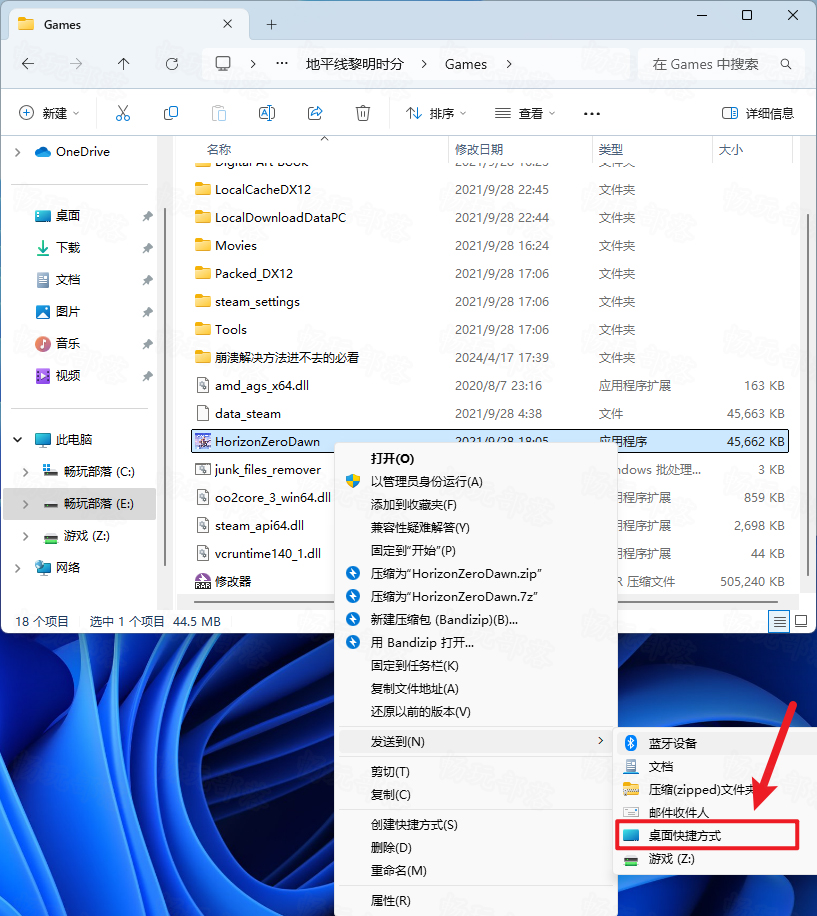Click the Copy icon in toolbar
The width and height of the screenshot is (817, 916).
(171, 113)
